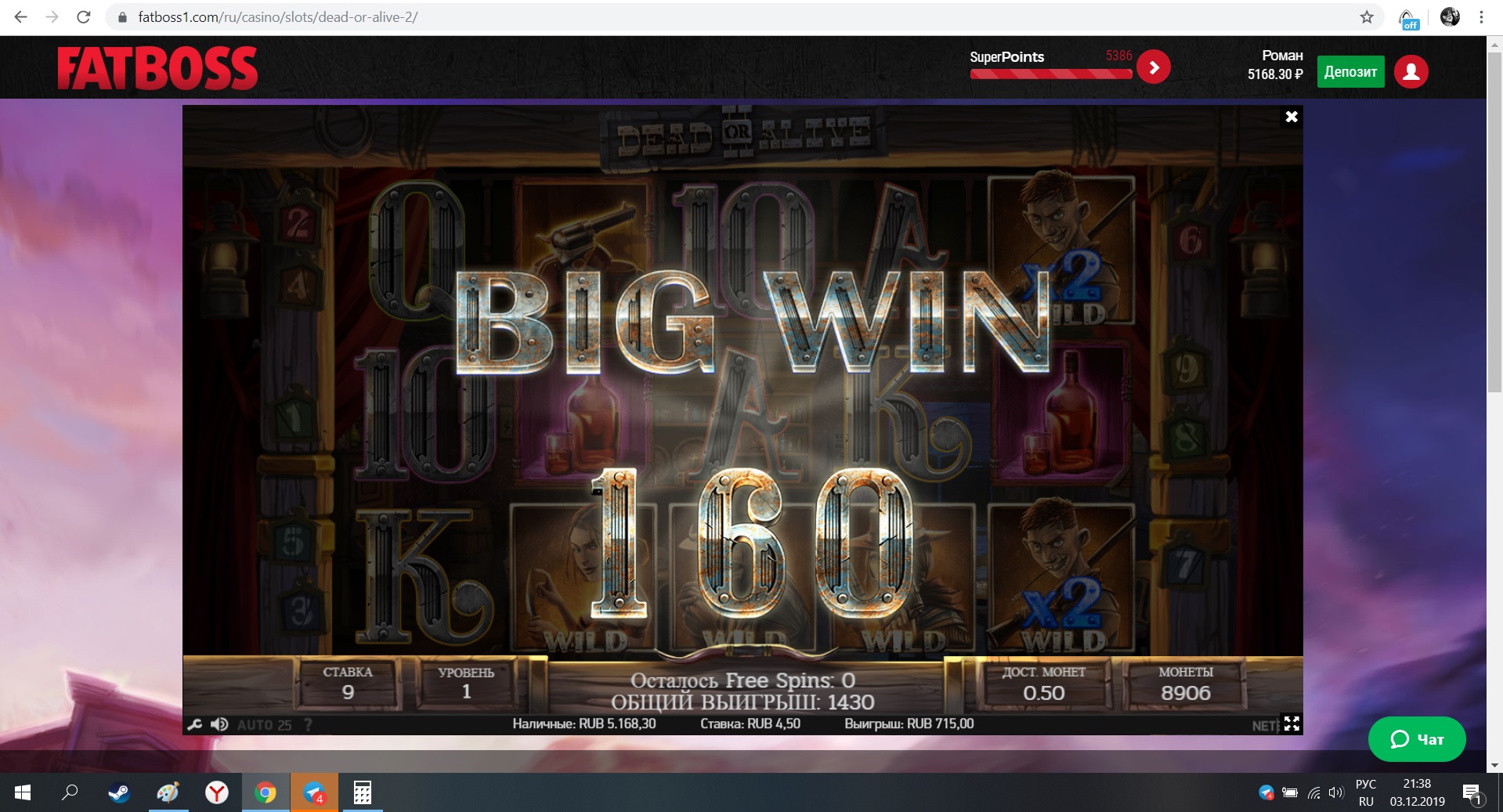Click the FATBOSS logo
The image size is (1503, 812).
[x=157, y=68]
